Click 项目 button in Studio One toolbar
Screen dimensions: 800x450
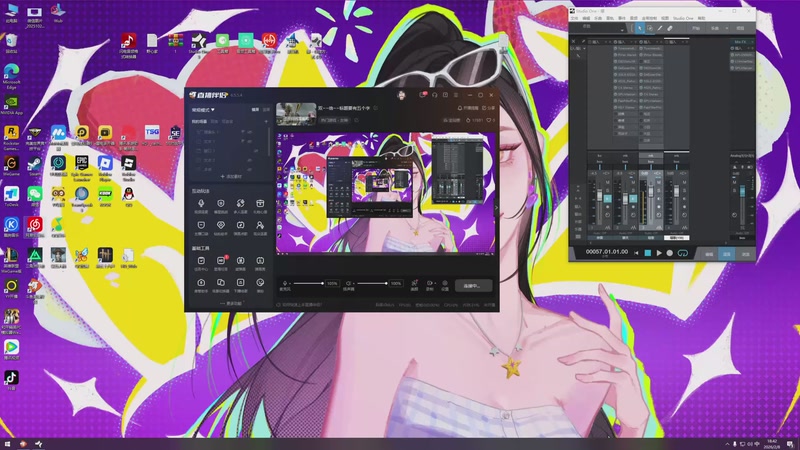[x=740, y=28]
